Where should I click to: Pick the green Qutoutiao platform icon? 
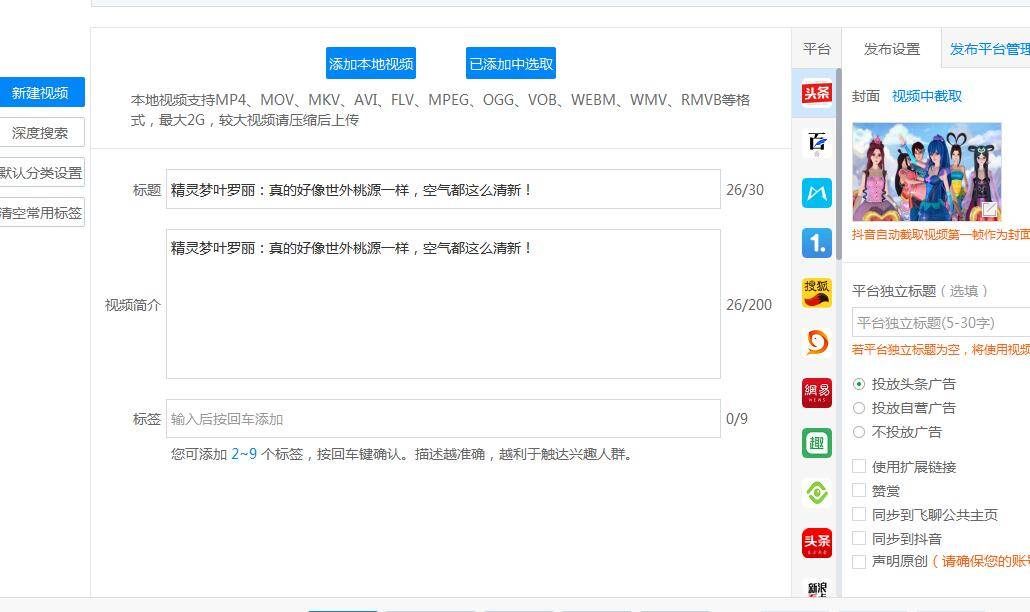pos(816,443)
